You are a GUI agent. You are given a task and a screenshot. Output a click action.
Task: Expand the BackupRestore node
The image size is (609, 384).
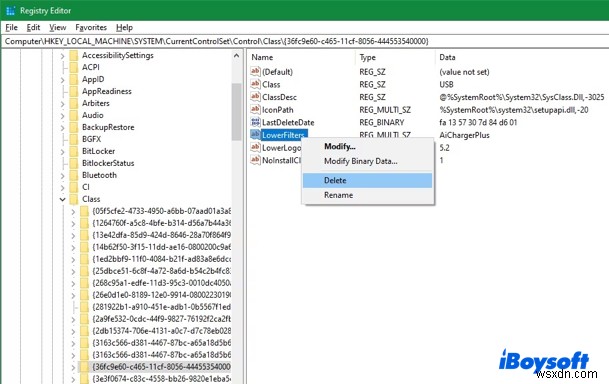click(x=63, y=128)
